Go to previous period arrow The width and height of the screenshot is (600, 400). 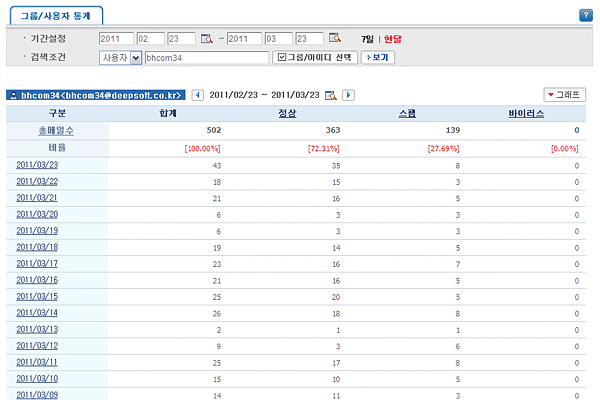tap(197, 95)
